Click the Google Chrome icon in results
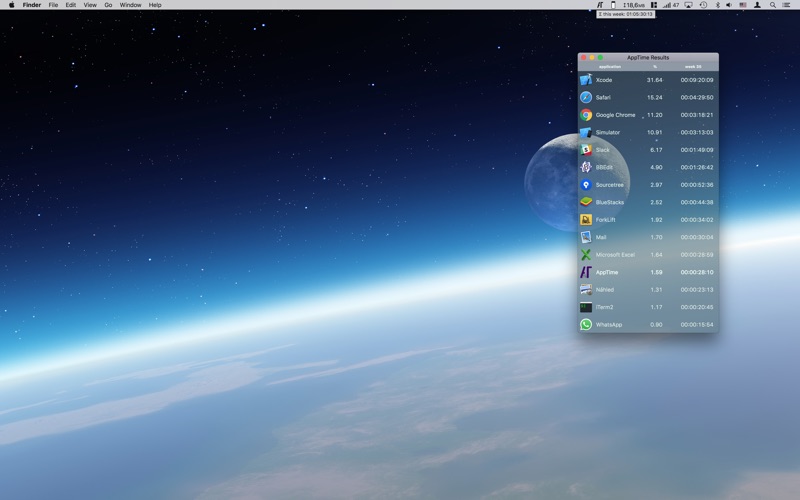This screenshot has width=800, height=500. pyautogui.click(x=586, y=115)
